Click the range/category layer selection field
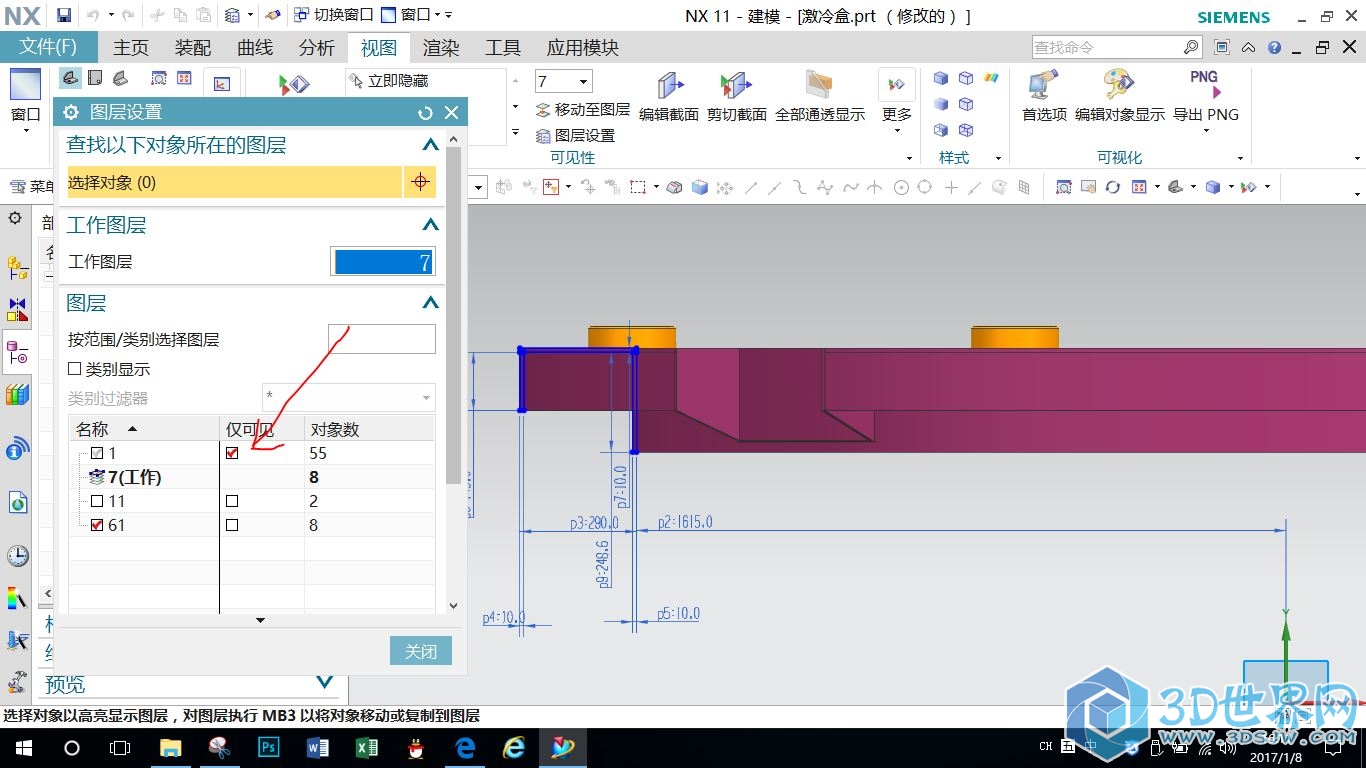The width and height of the screenshot is (1366, 768). coord(382,339)
